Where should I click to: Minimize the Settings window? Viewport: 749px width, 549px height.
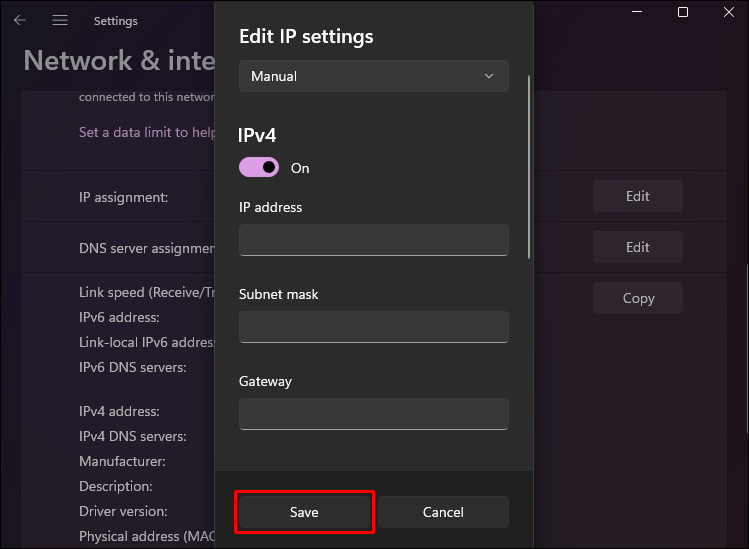tap(638, 12)
